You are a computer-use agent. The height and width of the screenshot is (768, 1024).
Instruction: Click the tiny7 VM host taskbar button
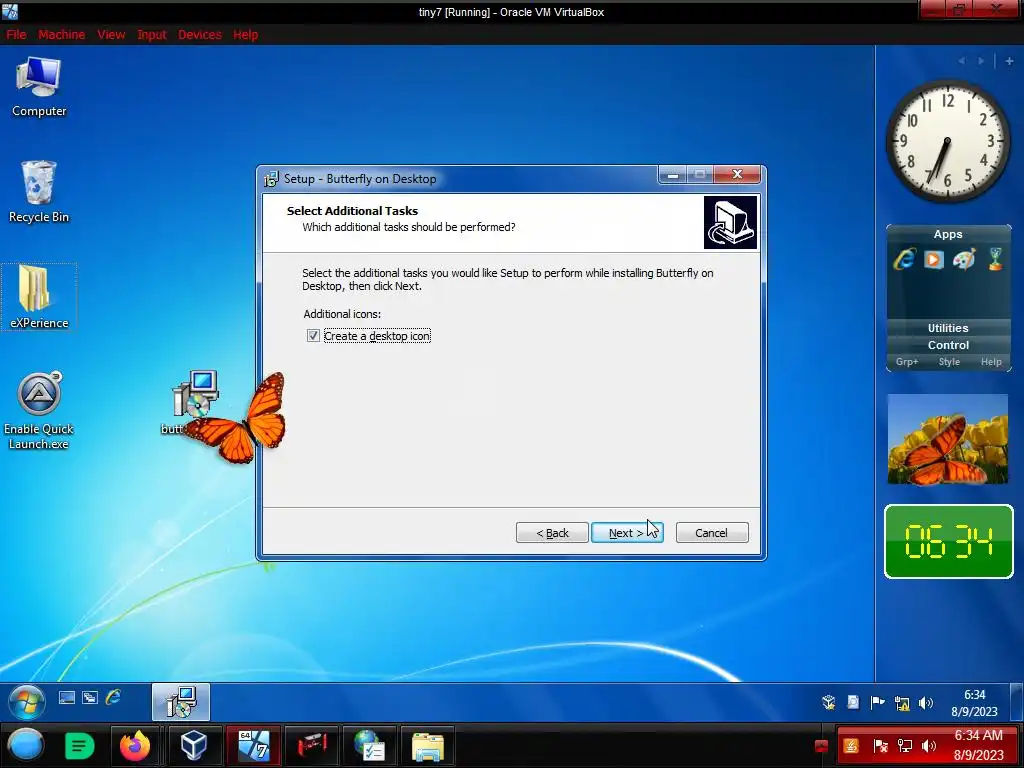254,746
